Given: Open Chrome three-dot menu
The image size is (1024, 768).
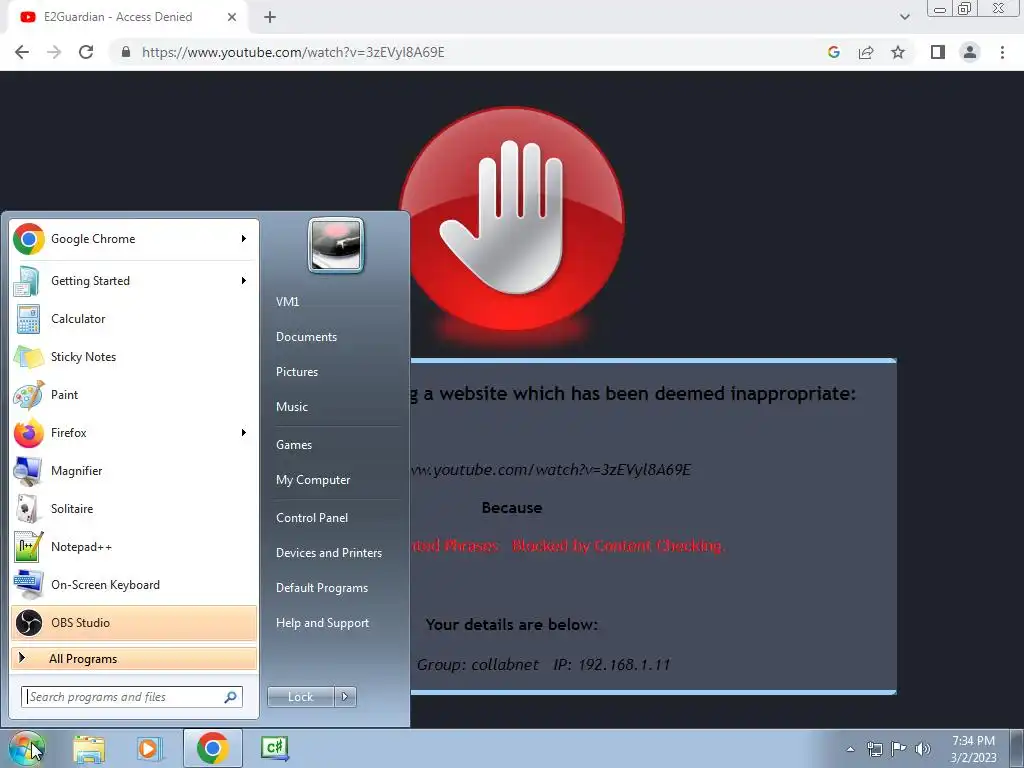Looking at the screenshot, I should 1002,52.
